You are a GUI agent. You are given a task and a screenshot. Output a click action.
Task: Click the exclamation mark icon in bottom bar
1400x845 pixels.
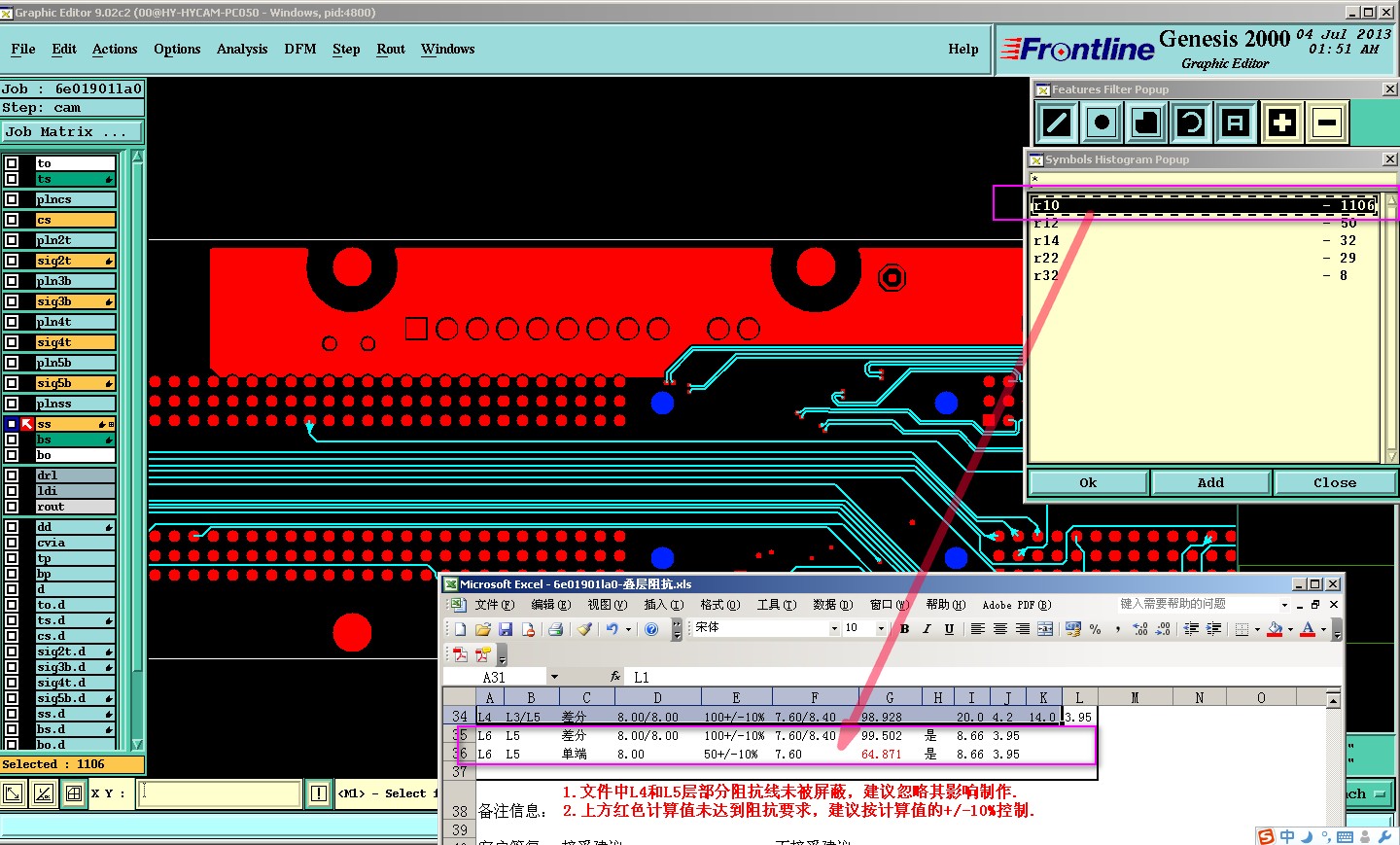pos(318,793)
